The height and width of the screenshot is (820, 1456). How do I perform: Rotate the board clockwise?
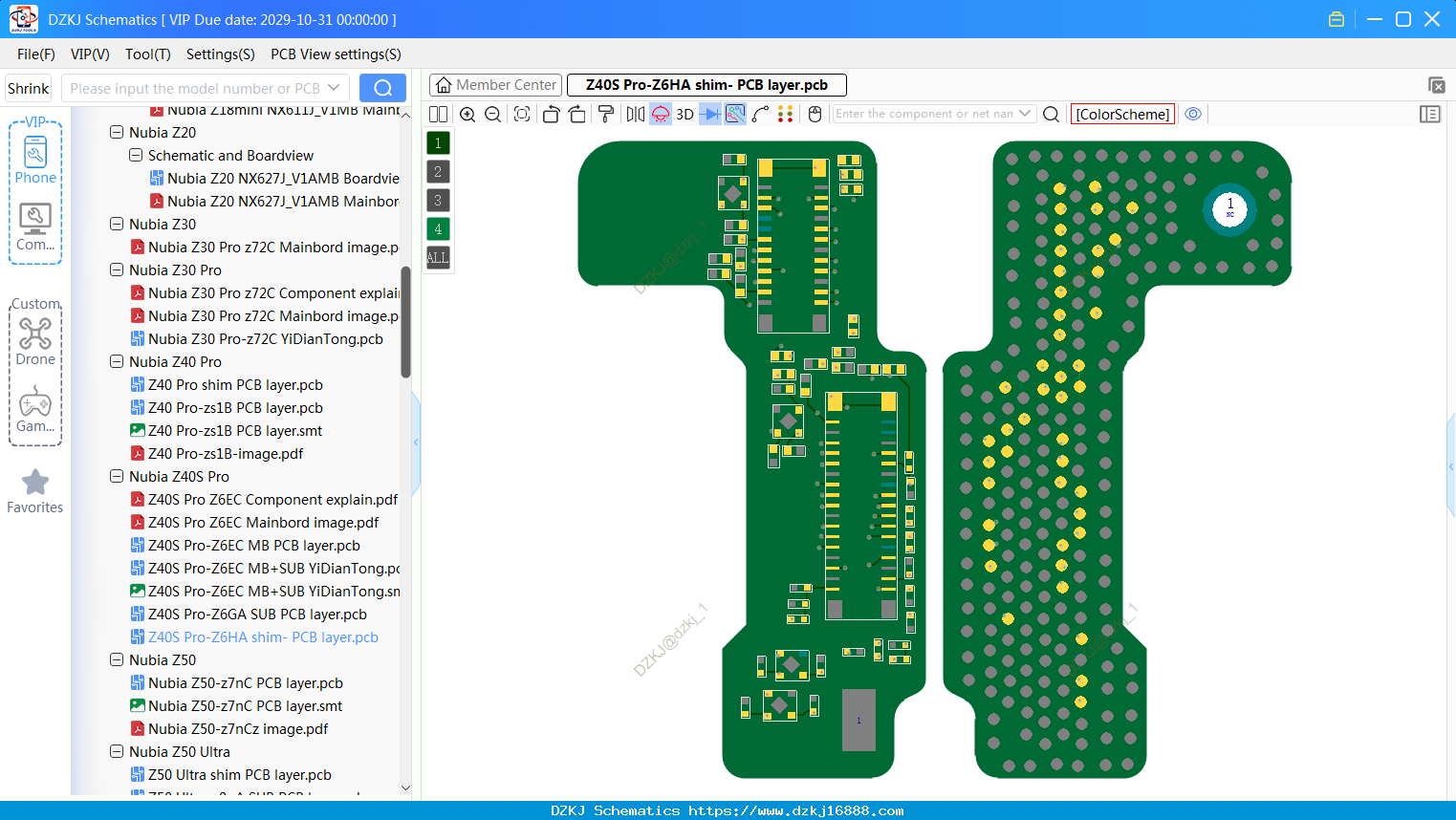(577, 115)
